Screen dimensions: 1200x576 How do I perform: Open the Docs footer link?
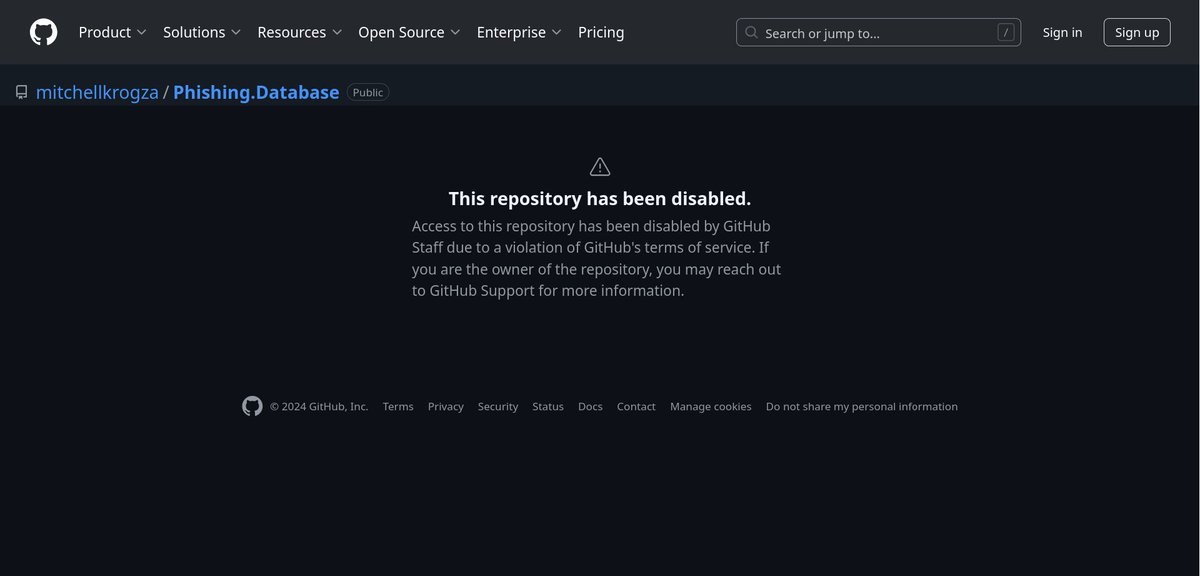[590, 406]
